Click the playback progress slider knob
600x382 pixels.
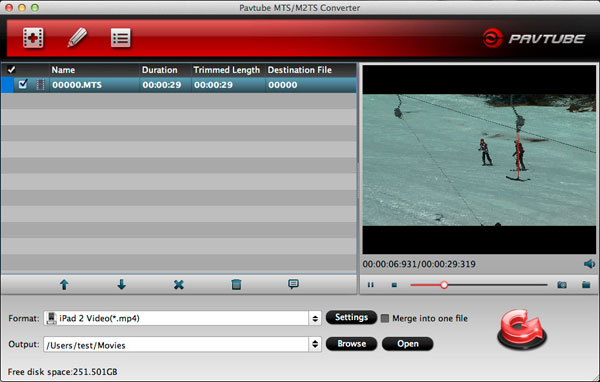tap(444, 285)
